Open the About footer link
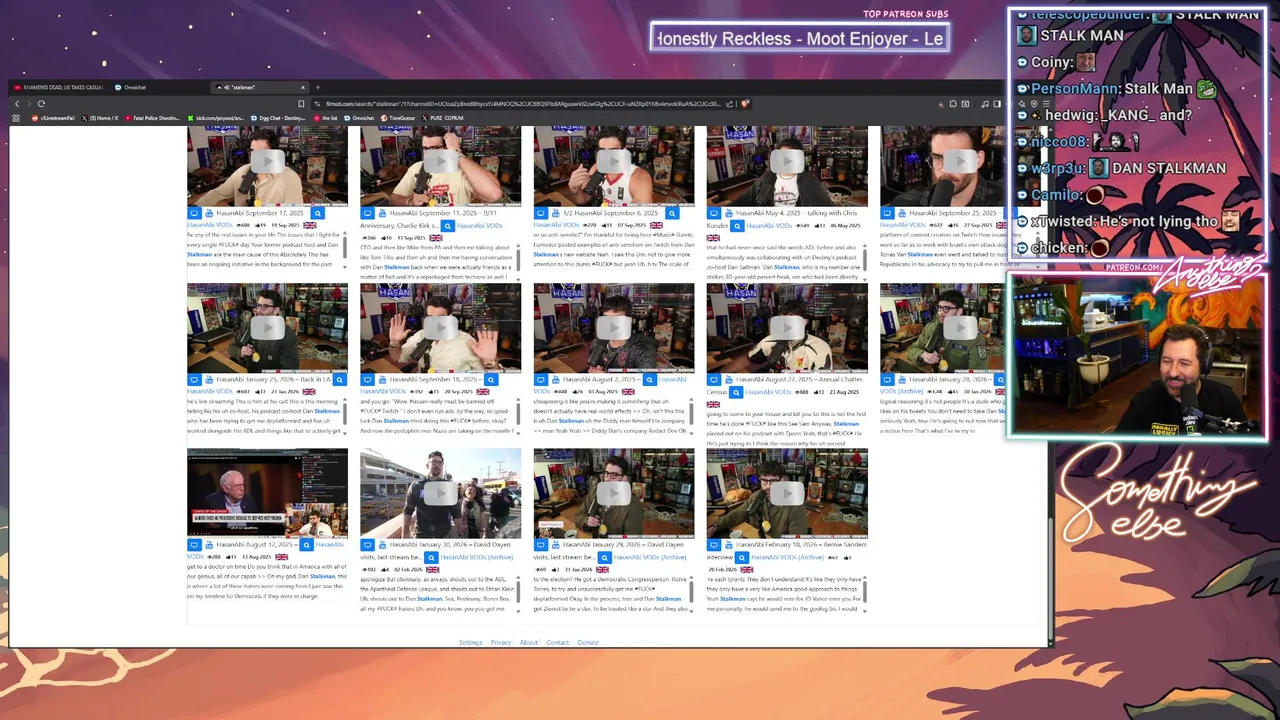The image size is (1280, 720). click(x=529, y=642)
